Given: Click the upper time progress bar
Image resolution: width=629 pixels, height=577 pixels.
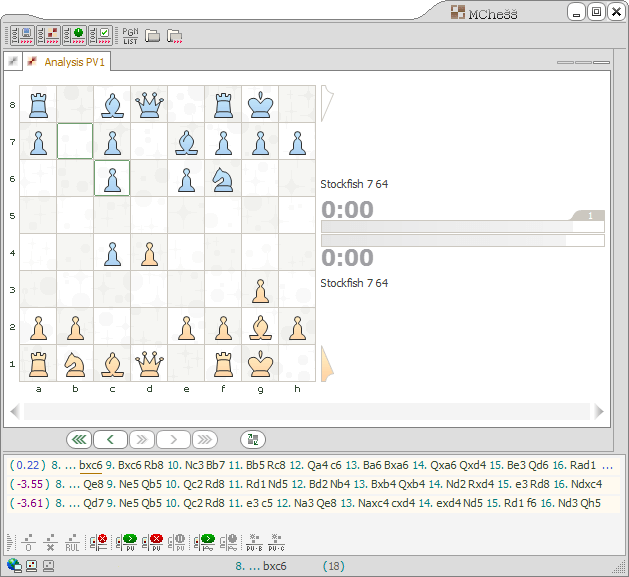Looking at the screenshot, I should pos(463,227).
